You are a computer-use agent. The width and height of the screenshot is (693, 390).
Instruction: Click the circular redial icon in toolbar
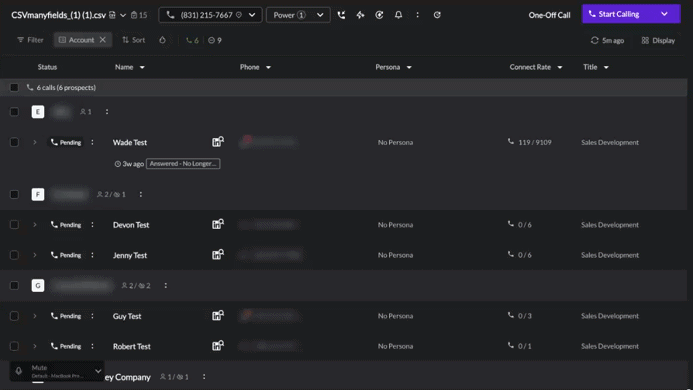[379, 15]
